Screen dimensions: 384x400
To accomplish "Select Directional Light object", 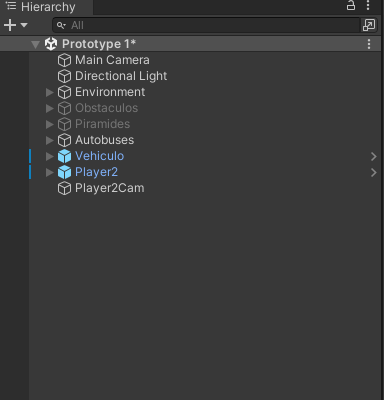I will point(121,76).
